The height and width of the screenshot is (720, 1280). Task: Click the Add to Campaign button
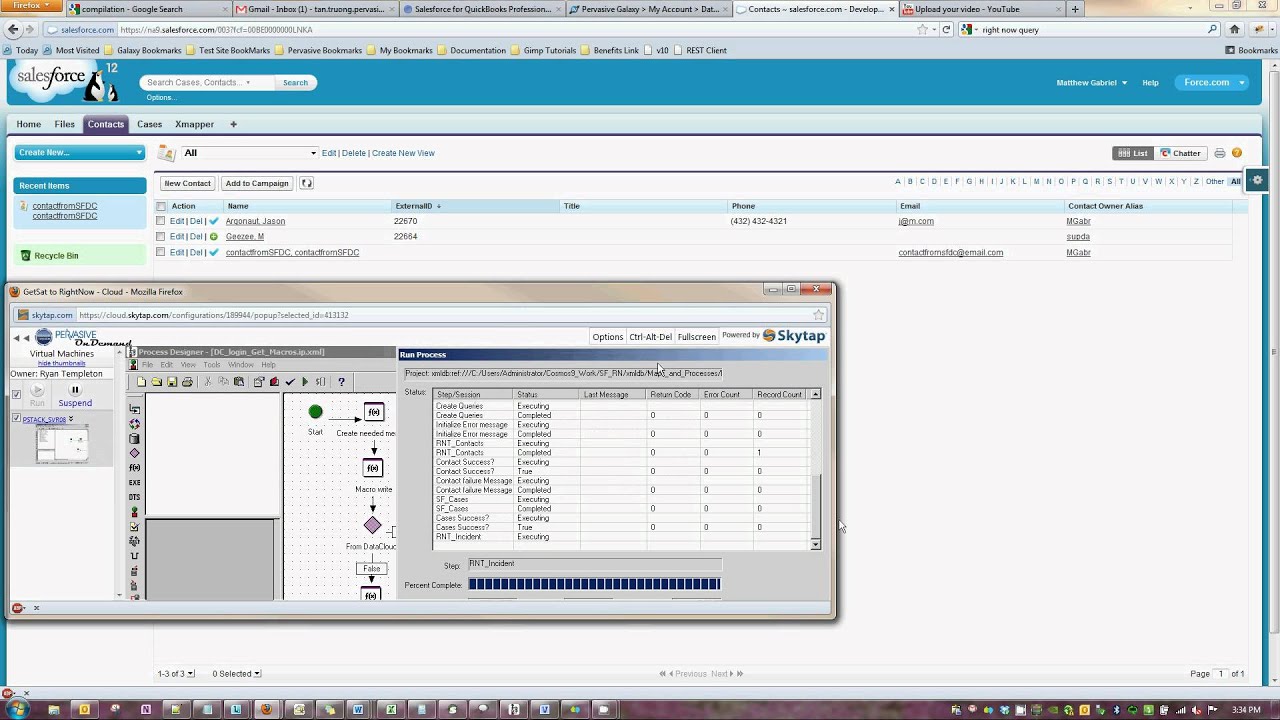pos(257,183)
